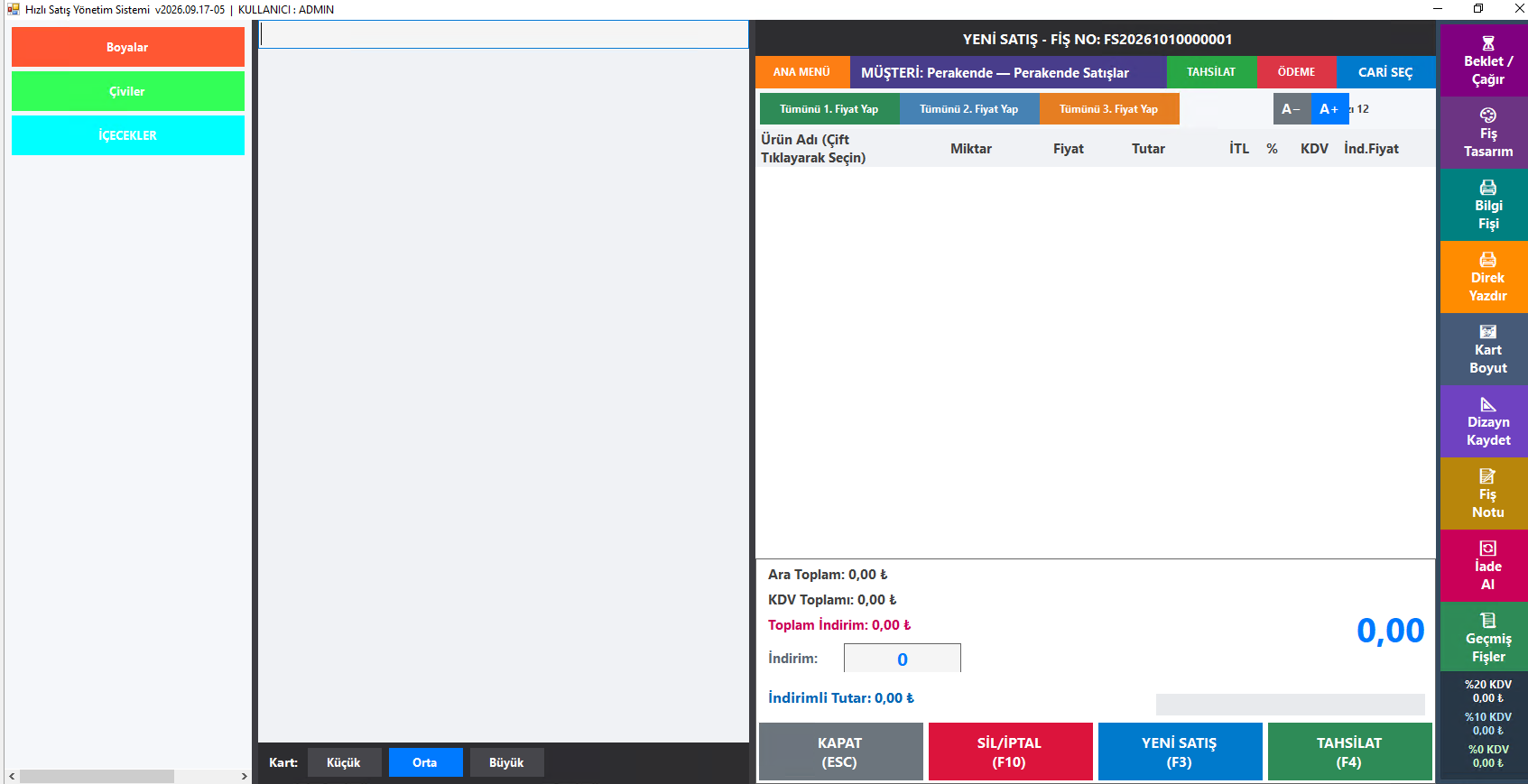Go to ANA MENÜ

click(802, 72)
